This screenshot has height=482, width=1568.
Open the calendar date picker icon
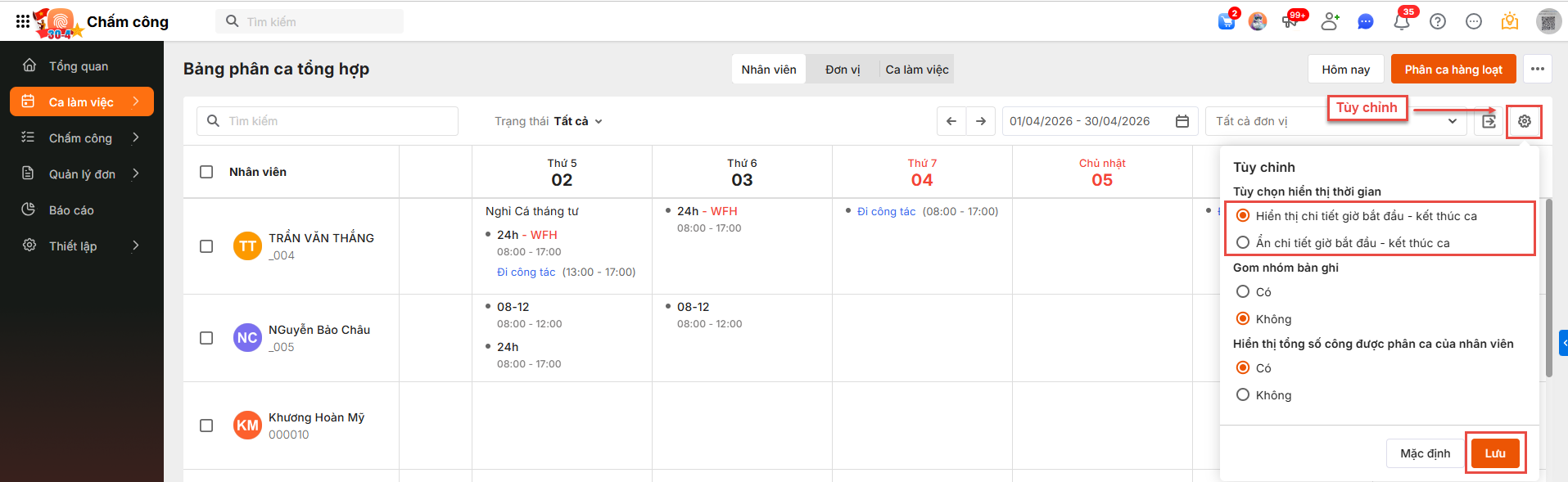pos(1182,121)
